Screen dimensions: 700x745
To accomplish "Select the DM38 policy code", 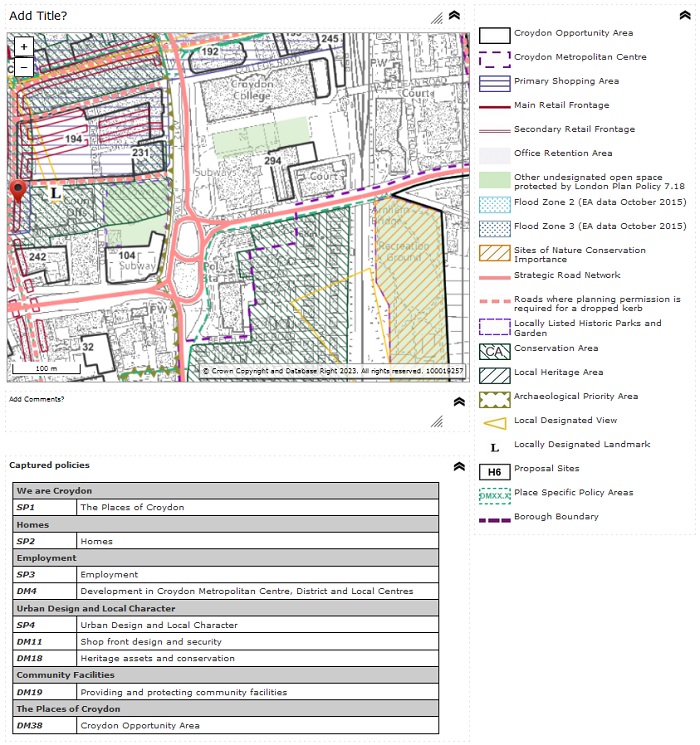I will (29, 726).
